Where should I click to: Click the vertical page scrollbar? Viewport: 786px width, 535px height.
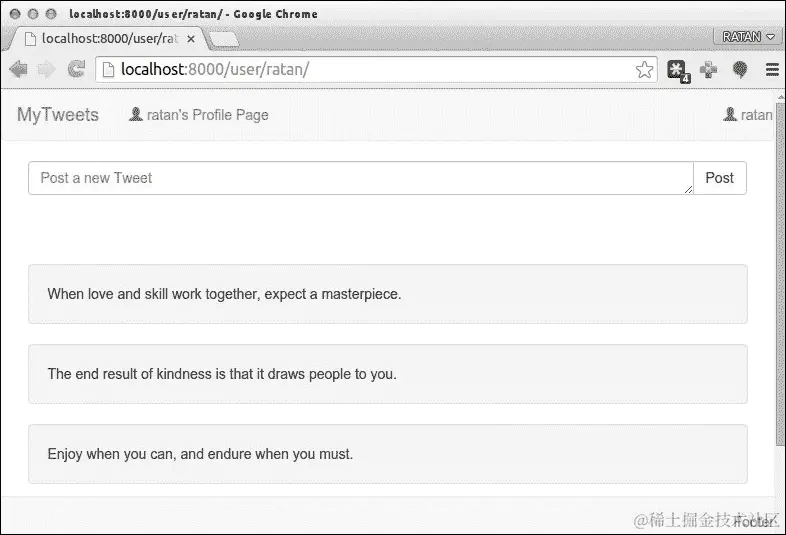pos(780,273)
